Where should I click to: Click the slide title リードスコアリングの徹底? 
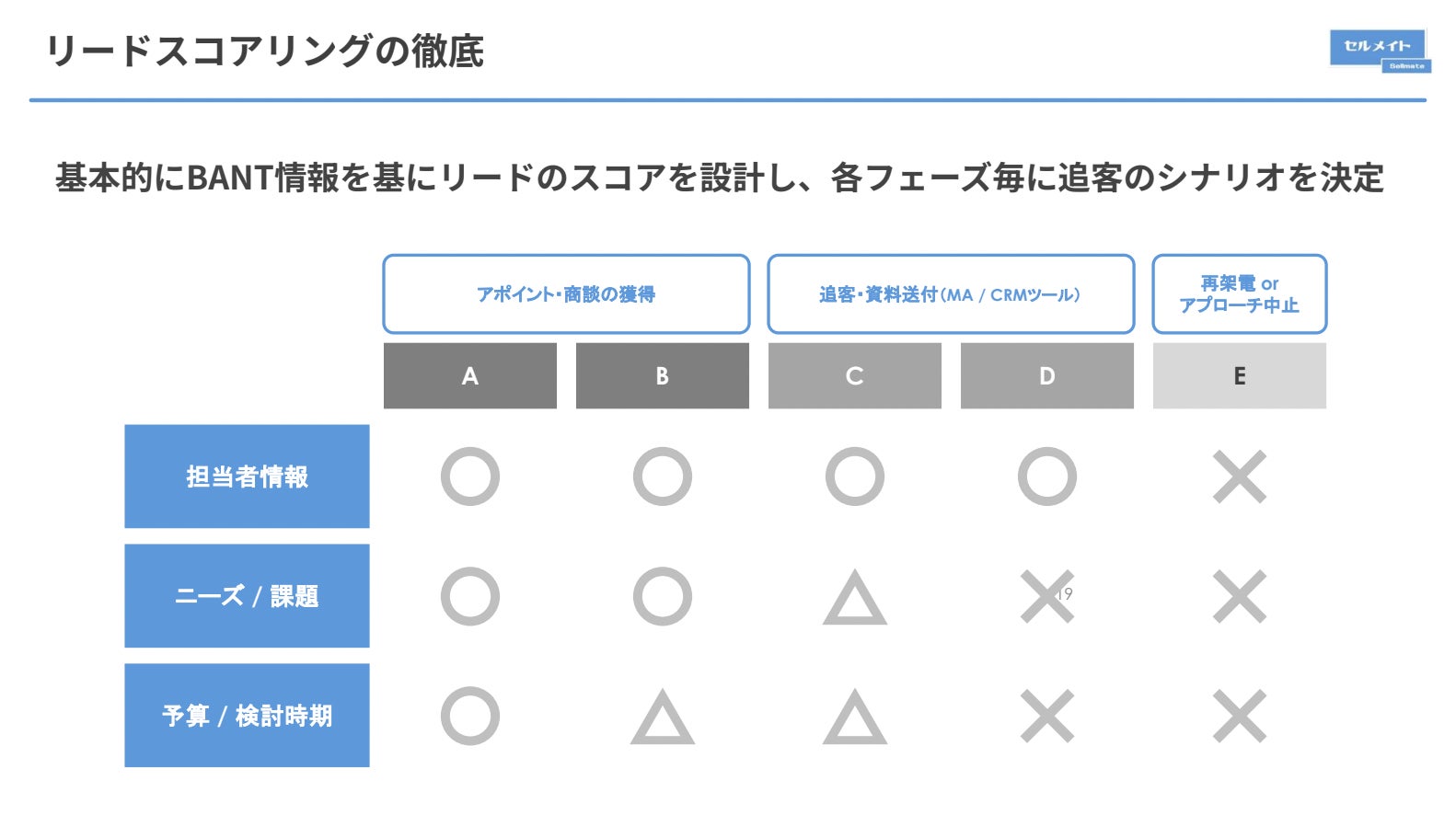(x=265, y=52)
